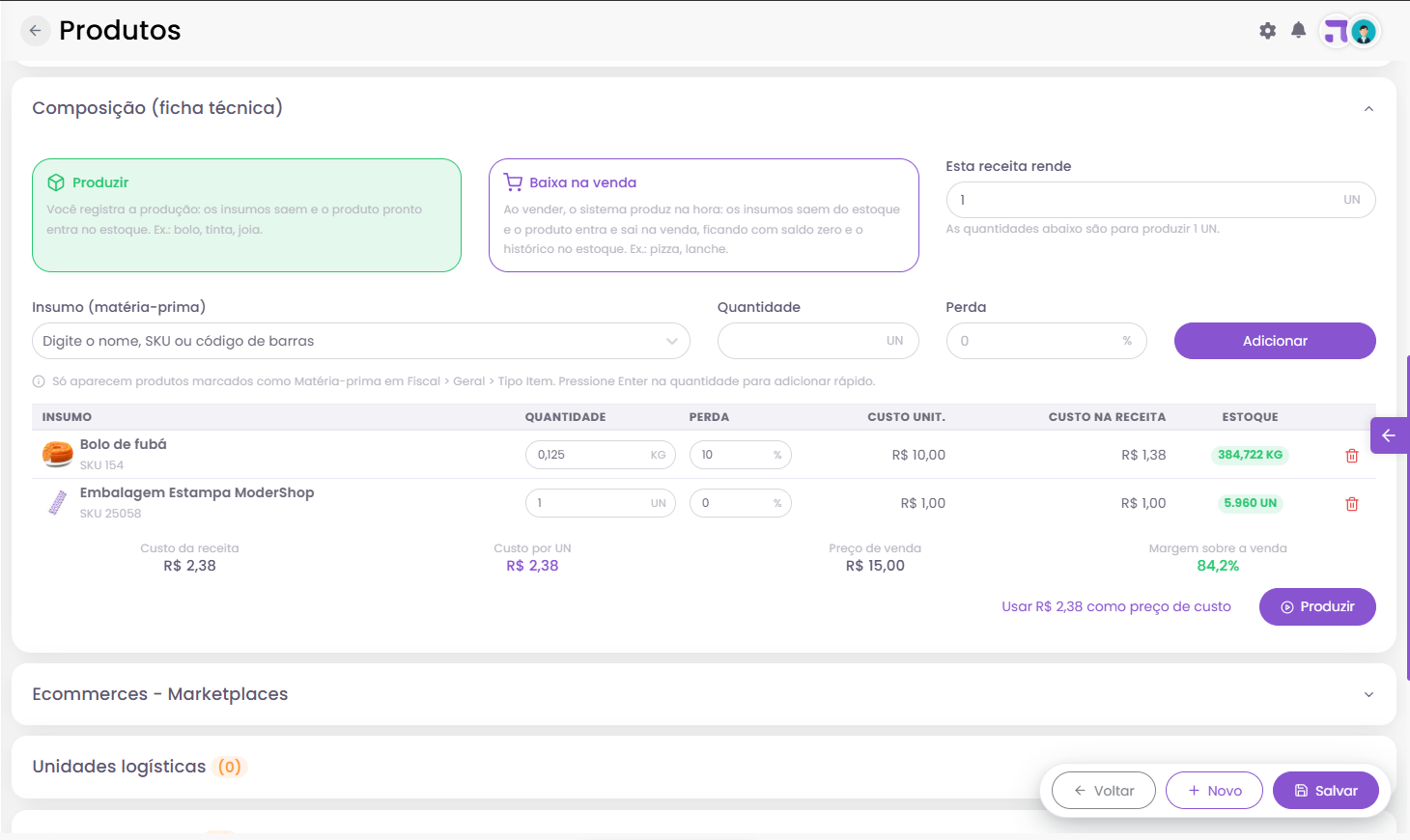
Task: Select the Baixa na venda mode card
Action: pos(704,215)
